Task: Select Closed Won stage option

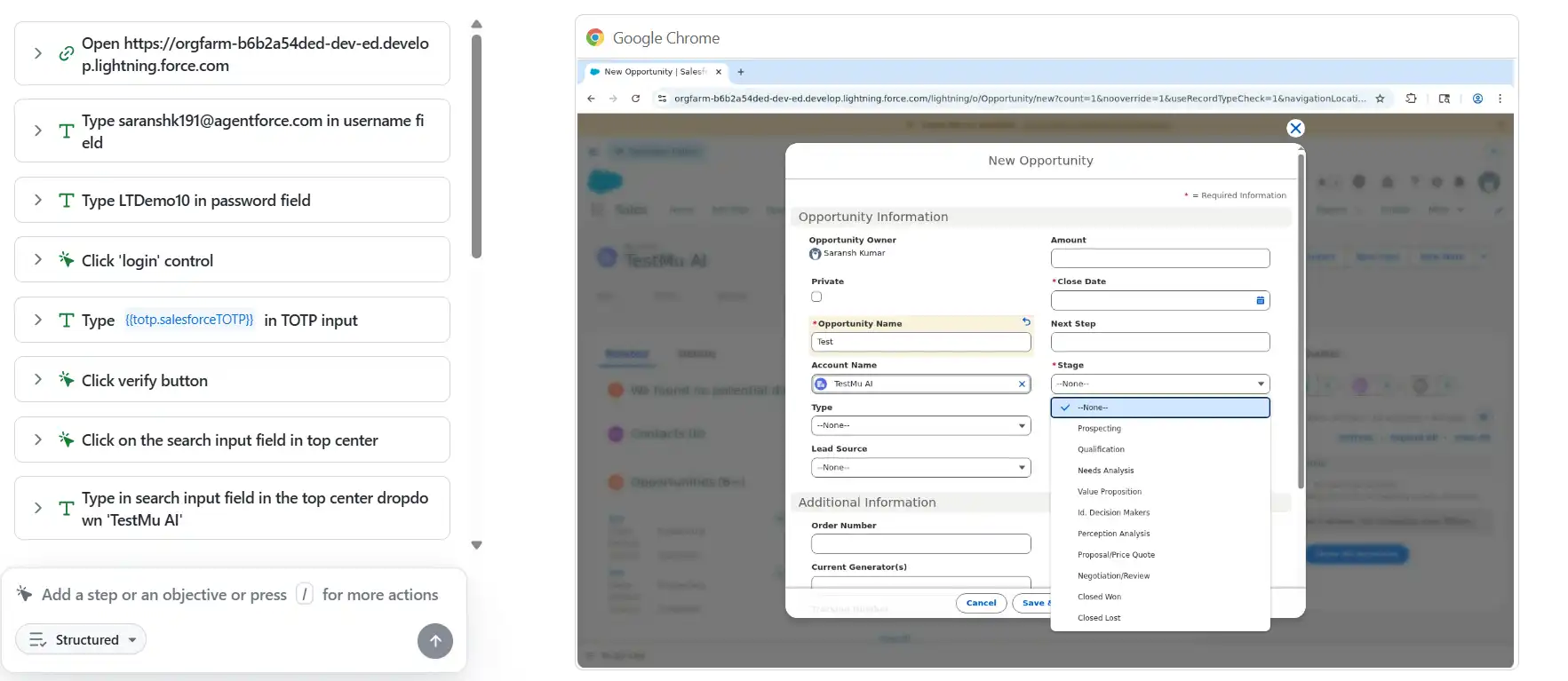Action: tap(1160, 597)
